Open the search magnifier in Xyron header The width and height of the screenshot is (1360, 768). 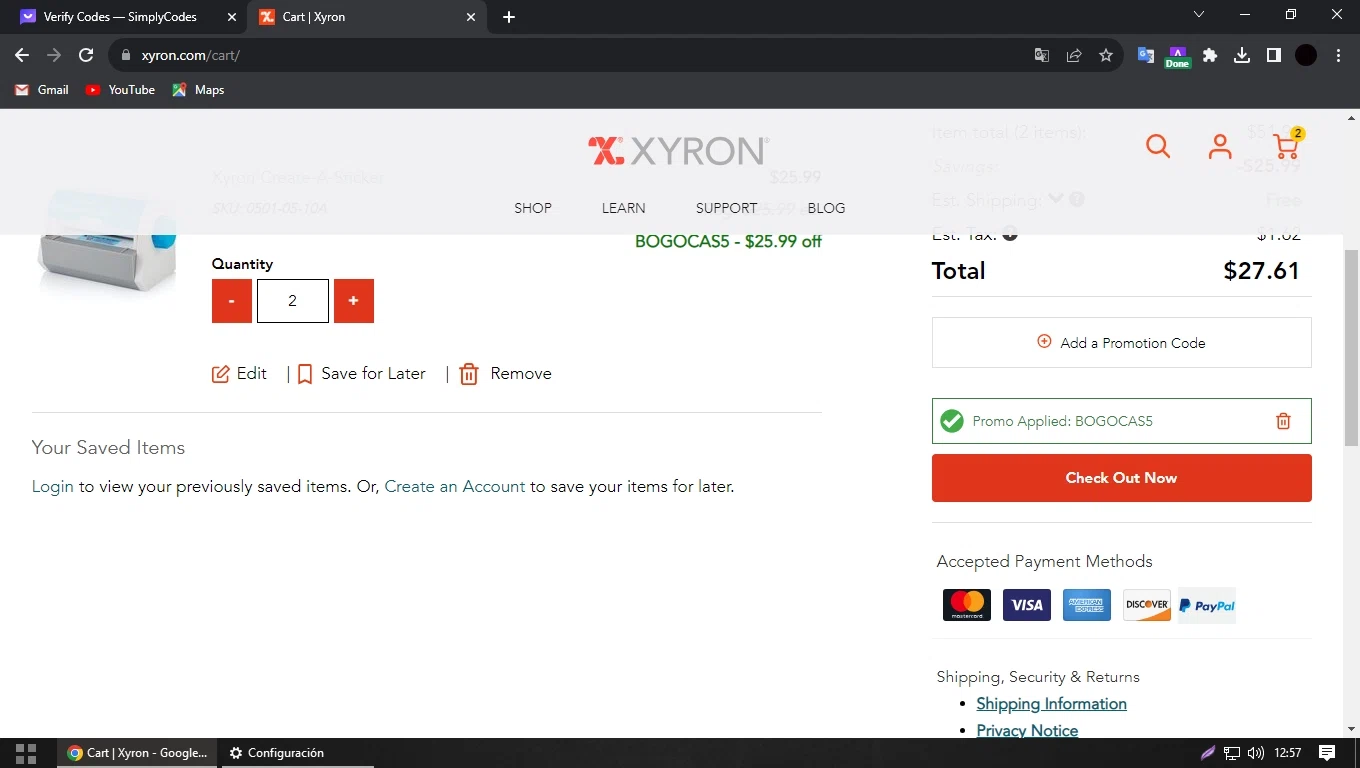coord(1158,146)
